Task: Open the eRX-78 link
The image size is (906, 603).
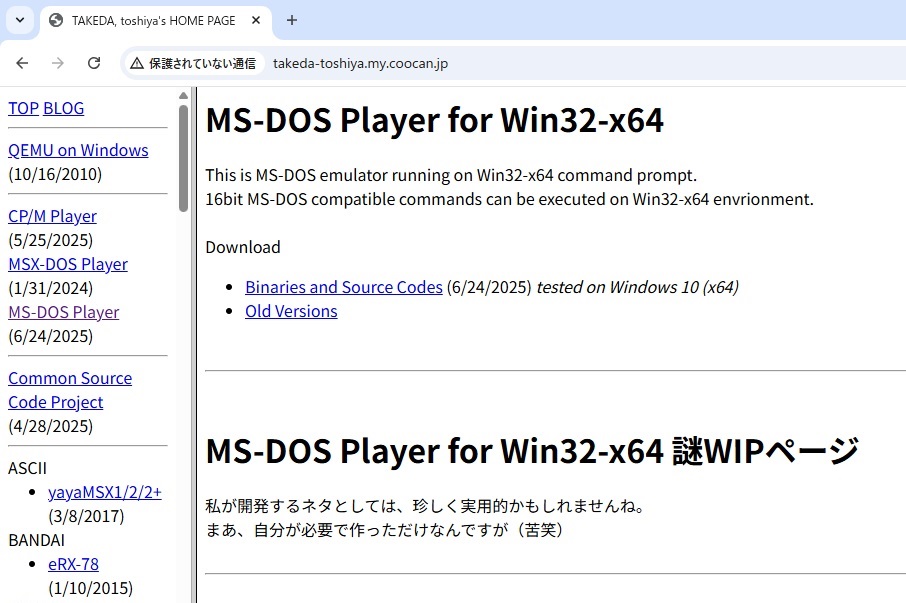Action: pyautogui.click(x=73, y=564)
